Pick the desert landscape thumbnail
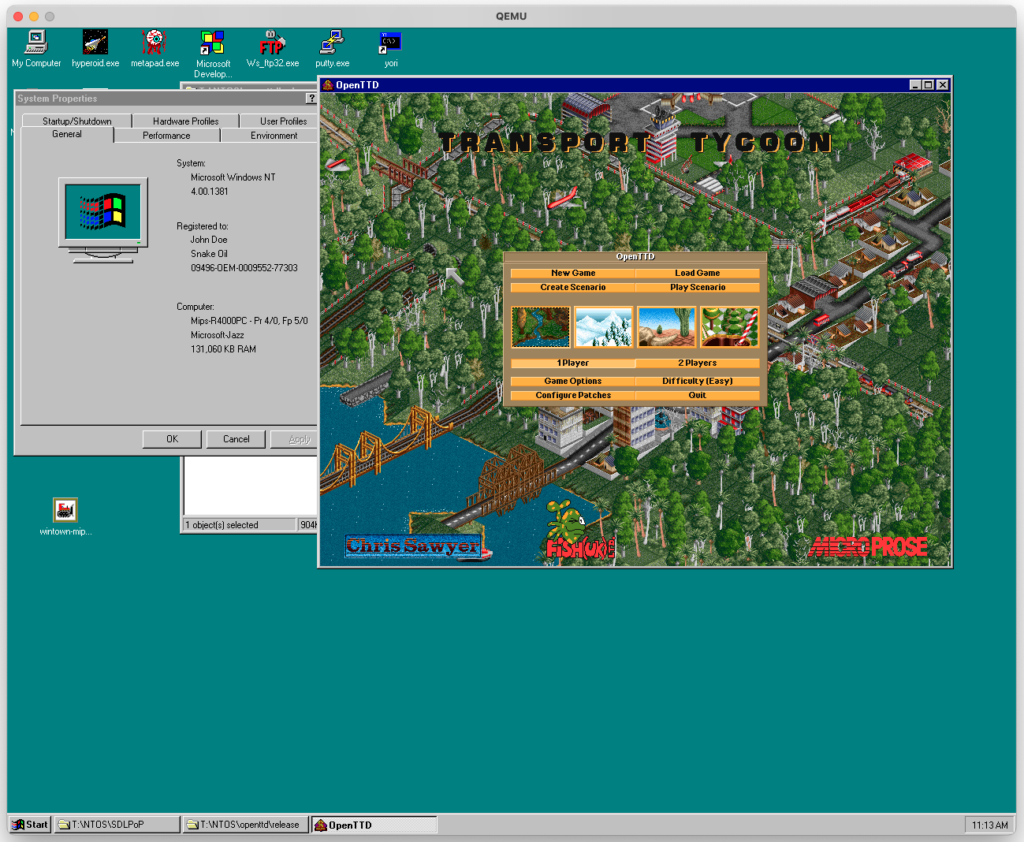Viewport: 1024px width, 842px height. (667, 327)
